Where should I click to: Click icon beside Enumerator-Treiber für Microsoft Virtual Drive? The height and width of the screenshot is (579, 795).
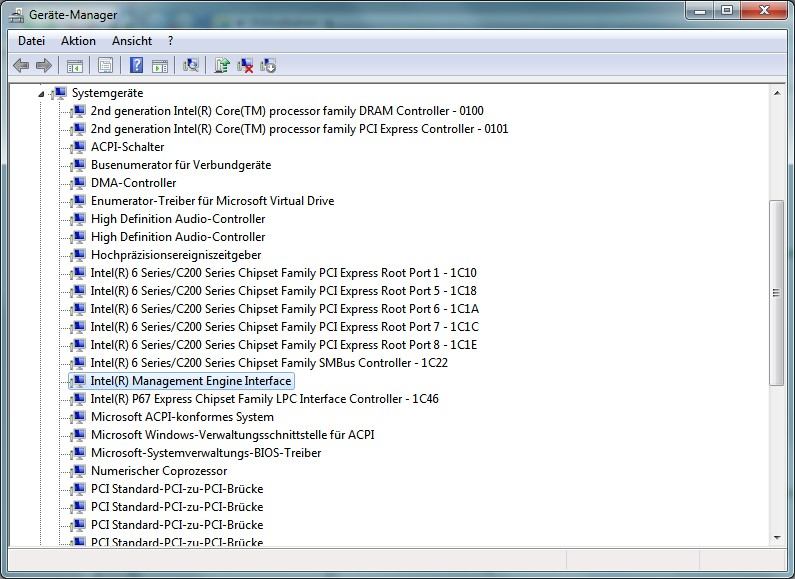pyautogui.click(x=79, y=201)
